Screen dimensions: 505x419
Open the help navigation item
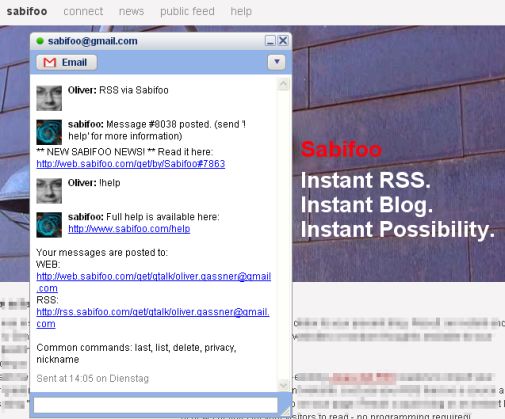pos(241,11)
